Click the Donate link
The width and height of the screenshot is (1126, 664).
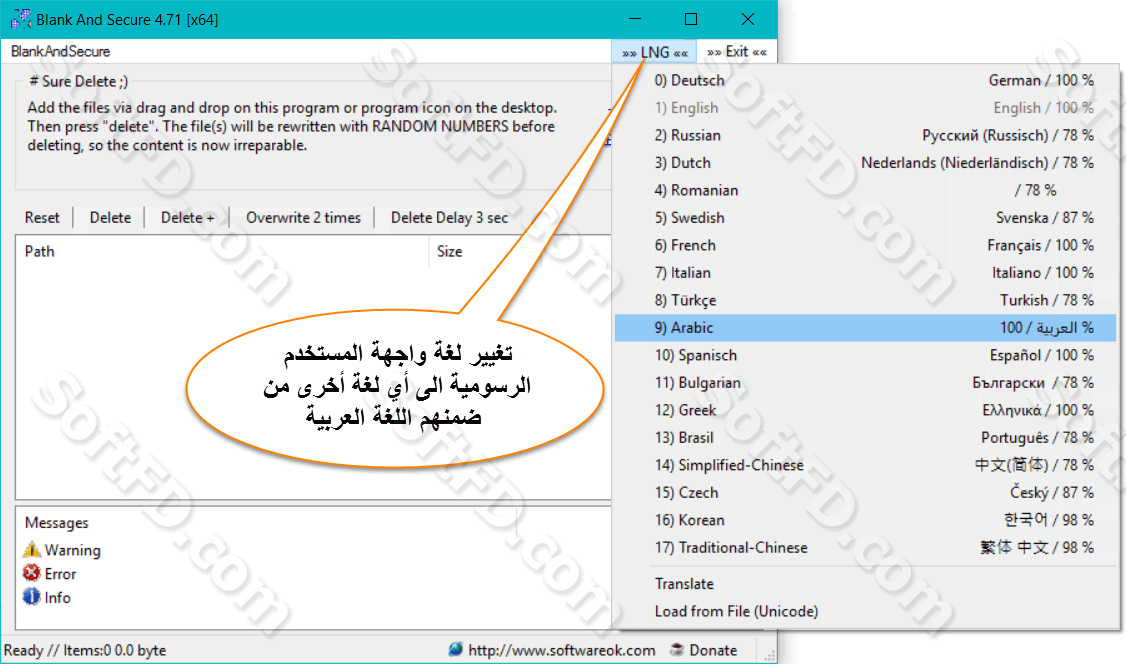(713, 650)
